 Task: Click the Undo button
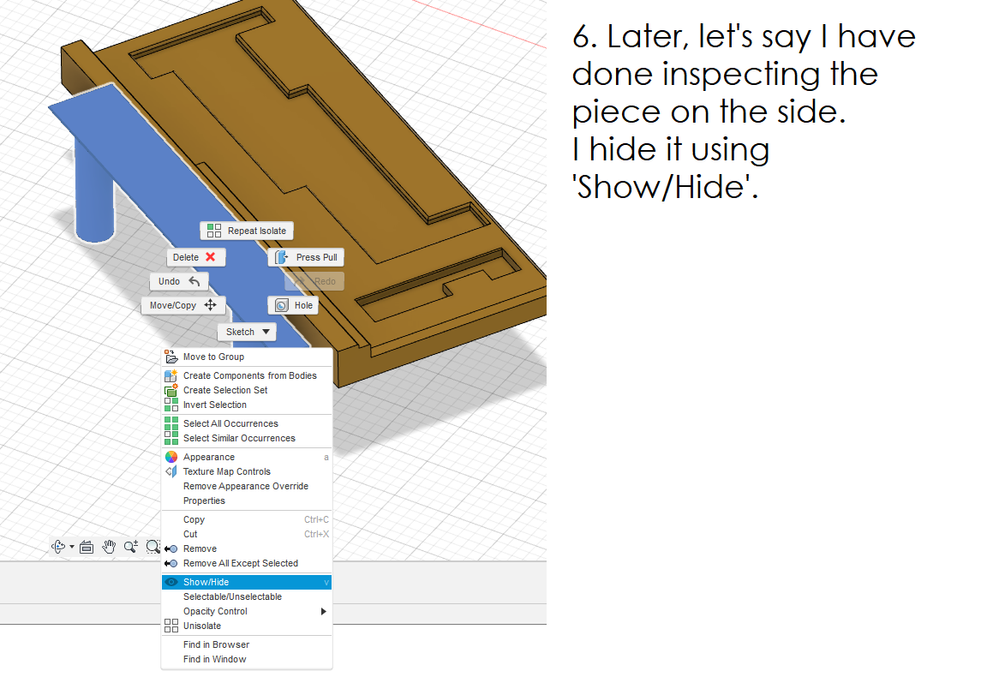[x=179, y=281]
